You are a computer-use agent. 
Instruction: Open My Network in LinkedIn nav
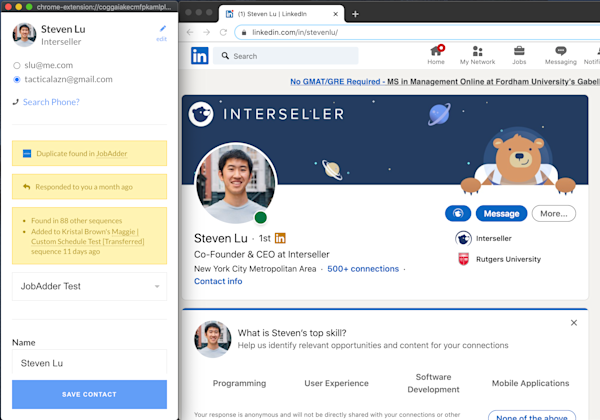[x=477, y=55]
